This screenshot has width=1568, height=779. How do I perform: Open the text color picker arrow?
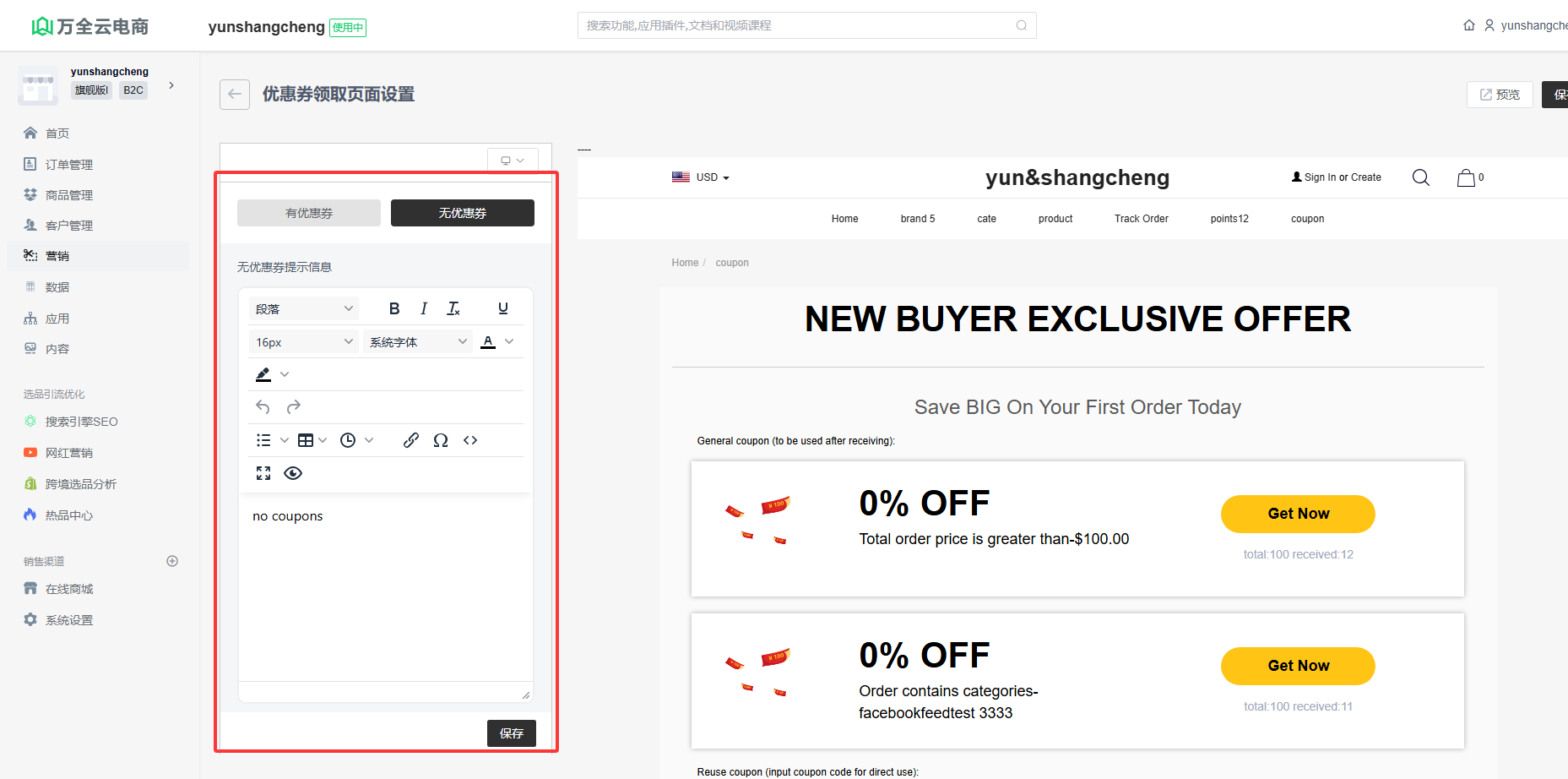click(x=509, y=341)
